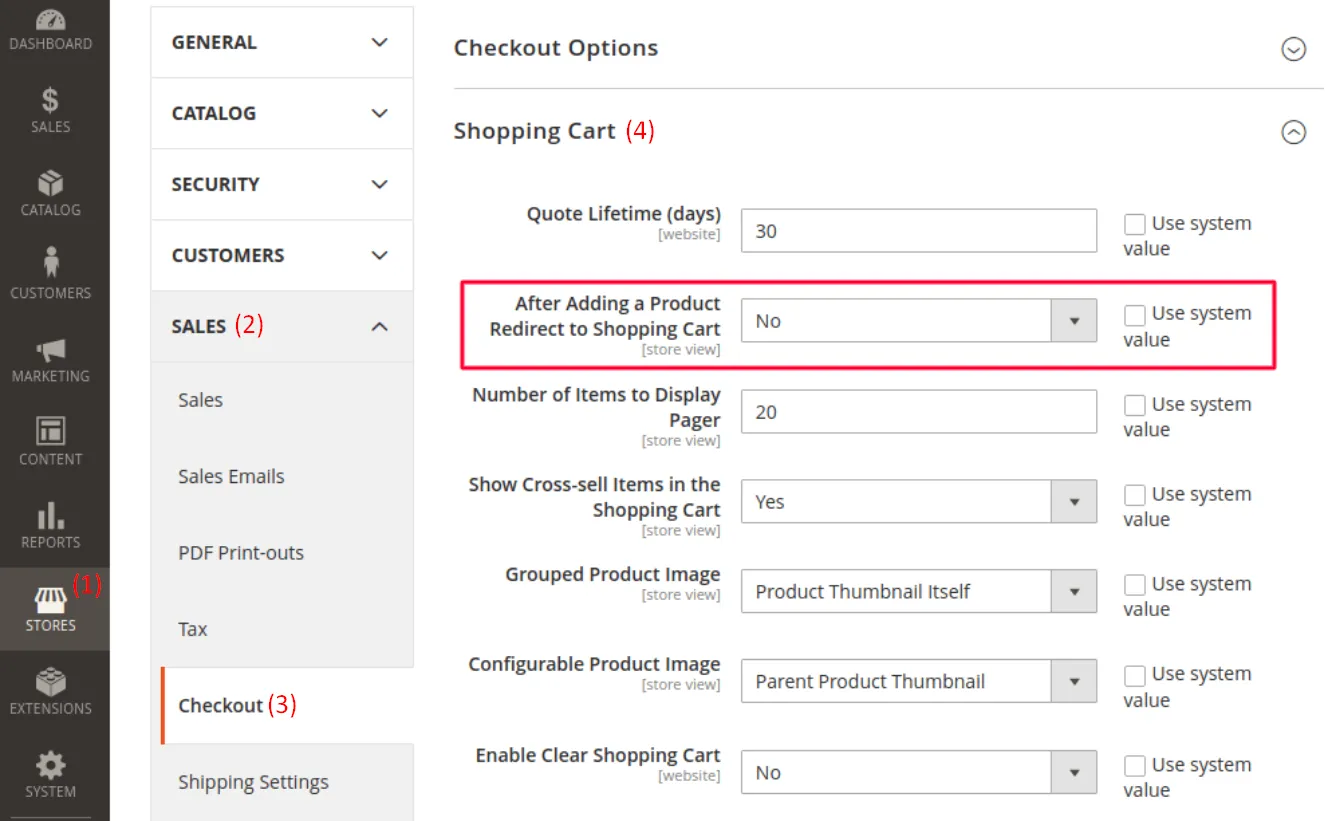
Task: Open the Marketing megaphone icon
Action: pos(50,349)
